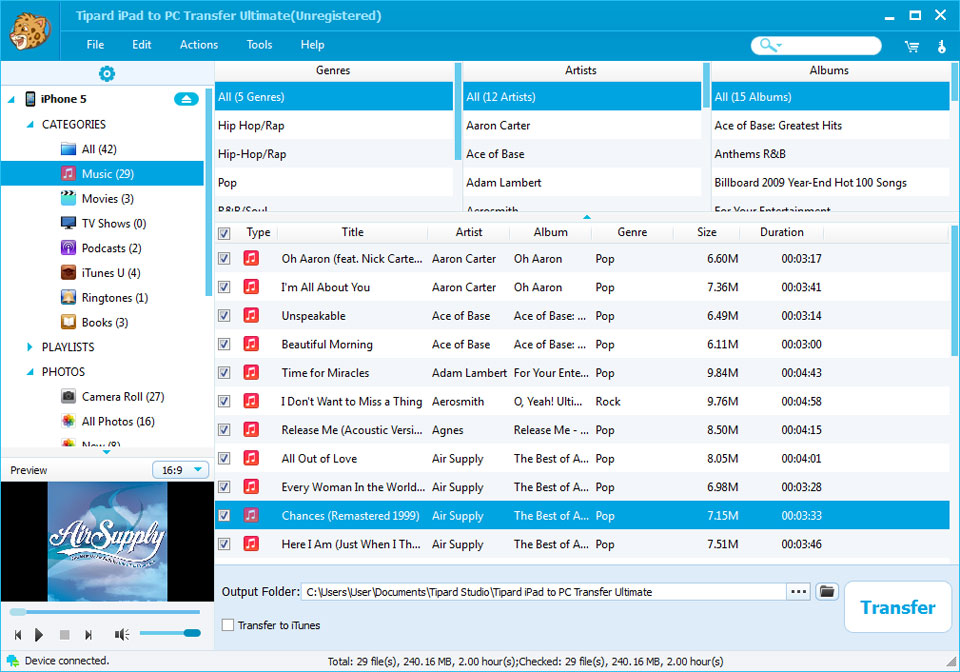Click music type icon for Unspeakable
The image size is (960, 672).
(251, 315)
